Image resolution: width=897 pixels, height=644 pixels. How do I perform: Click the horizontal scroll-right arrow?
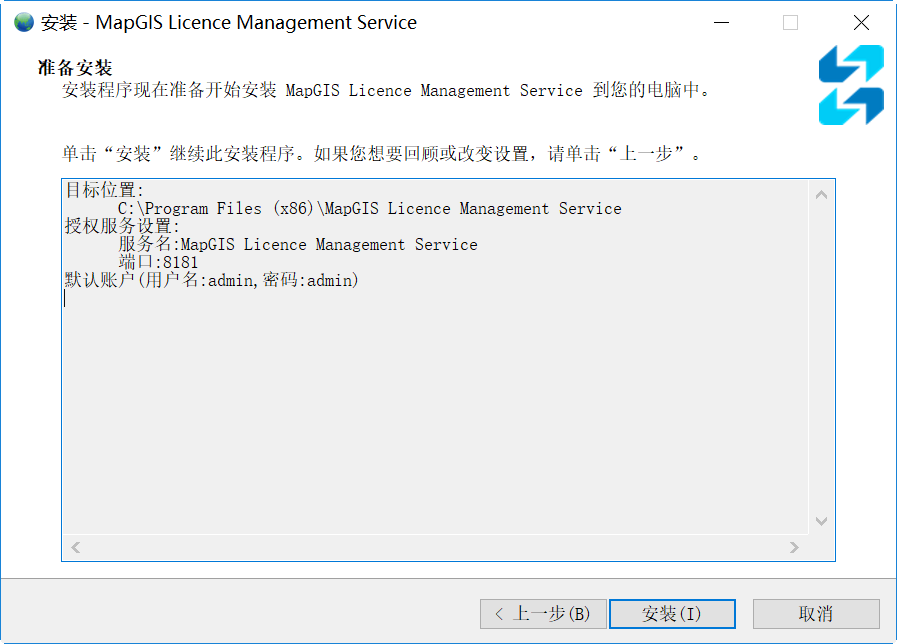[795, 548]
